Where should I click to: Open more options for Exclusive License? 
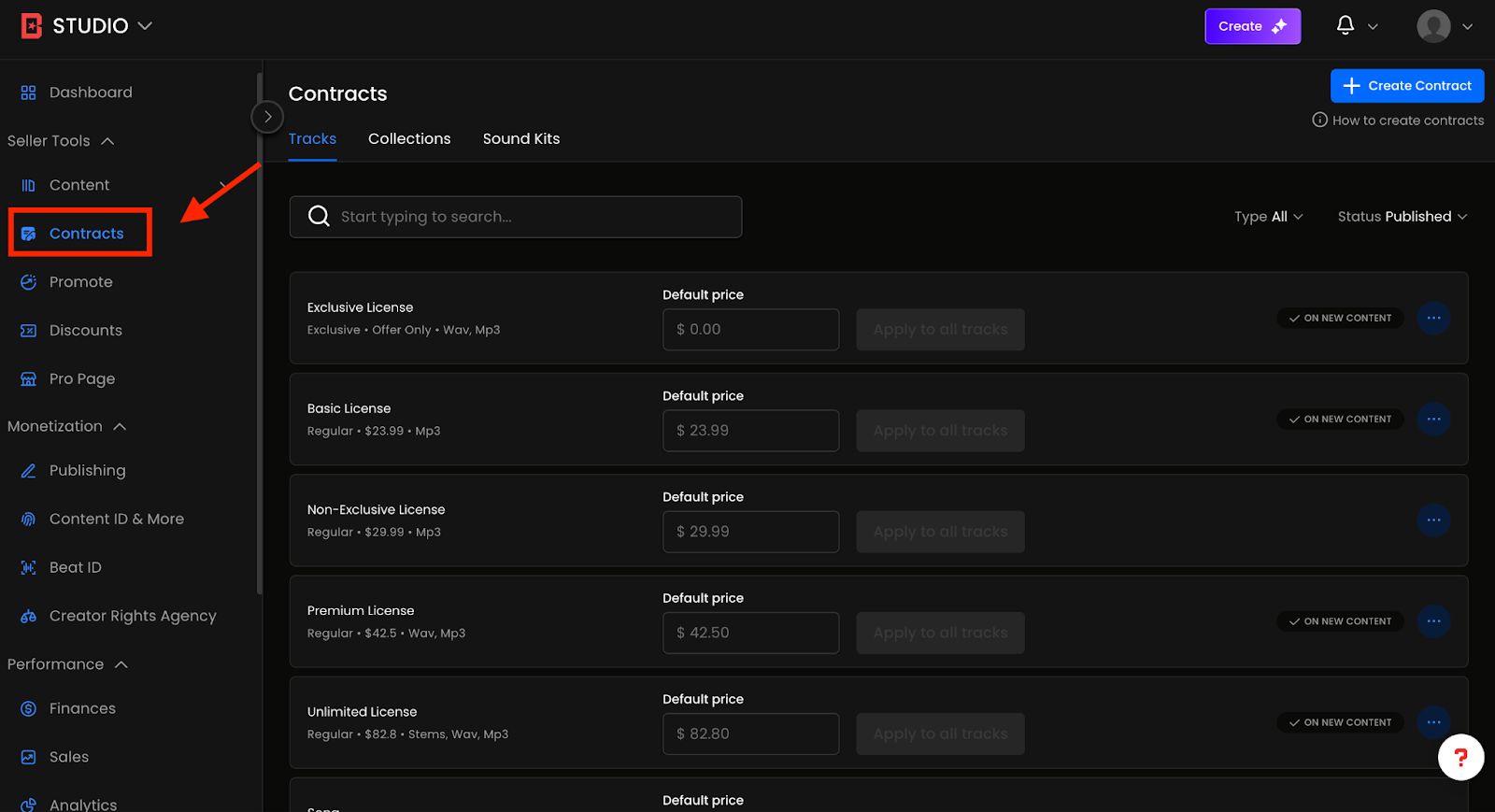coord(1433,319)
